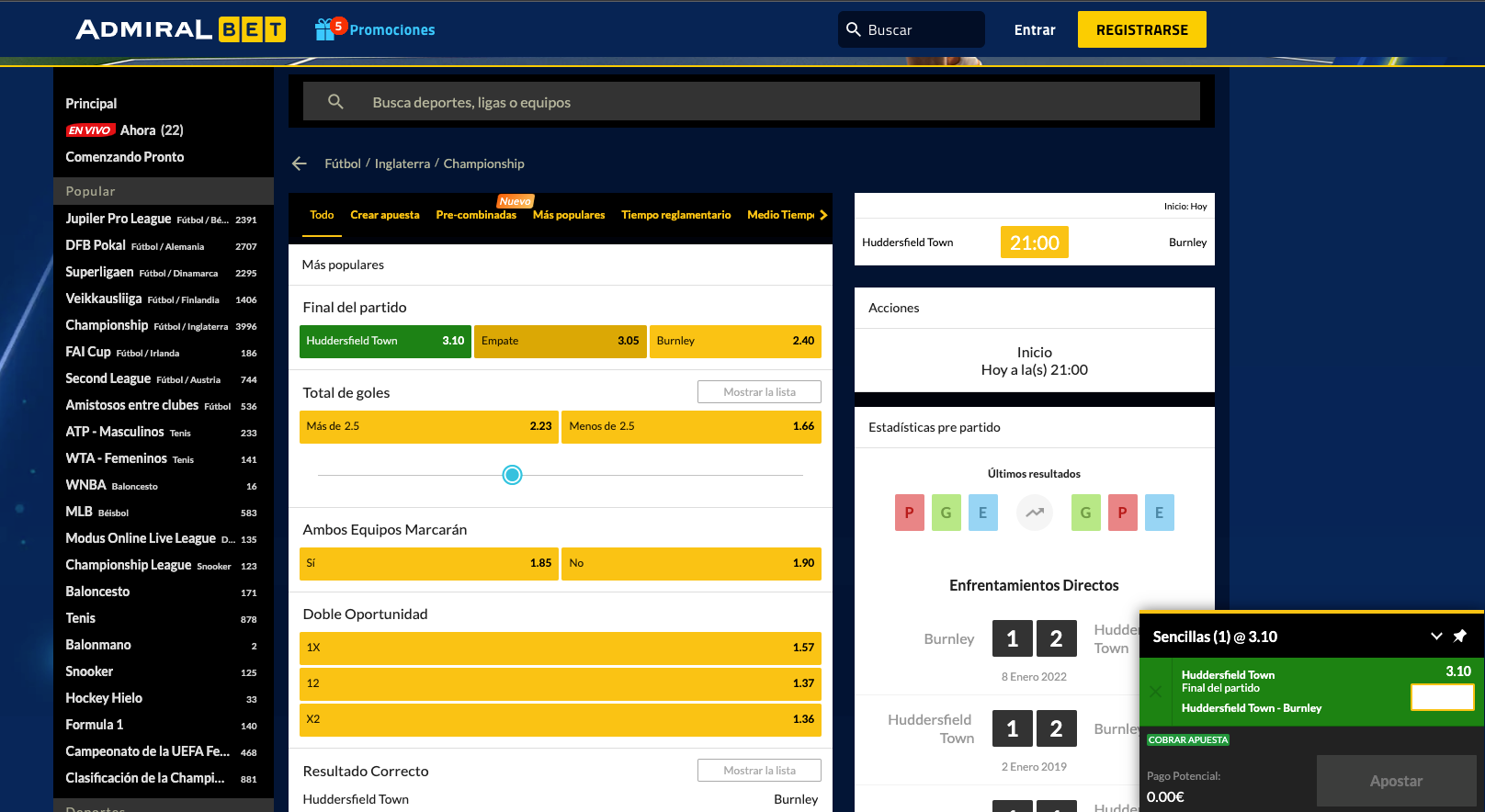Click the last blue E result badge
This screenshot has height=812, width=1485.
click(x=1159, y=513)
